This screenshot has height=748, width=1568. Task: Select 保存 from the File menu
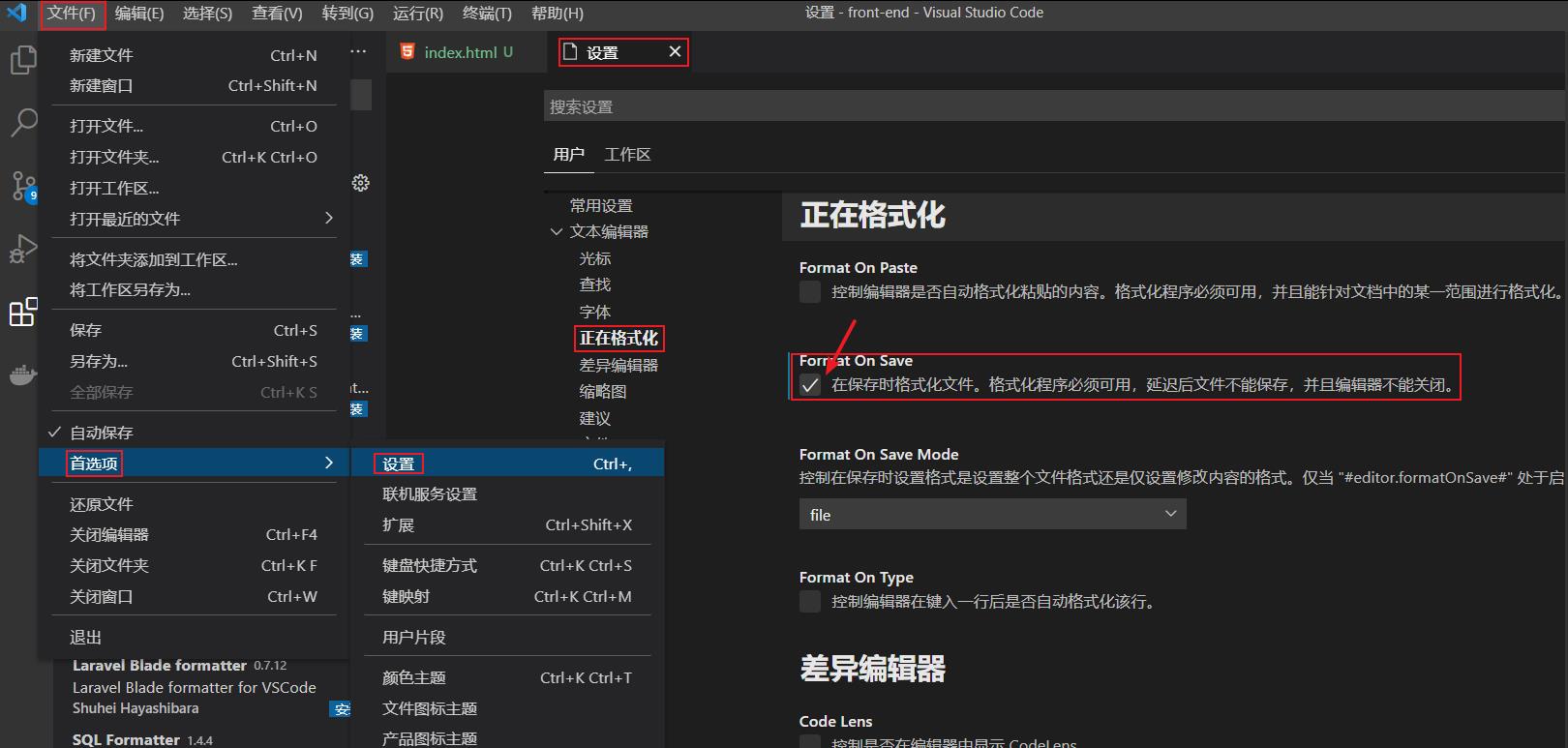(194, 330)
